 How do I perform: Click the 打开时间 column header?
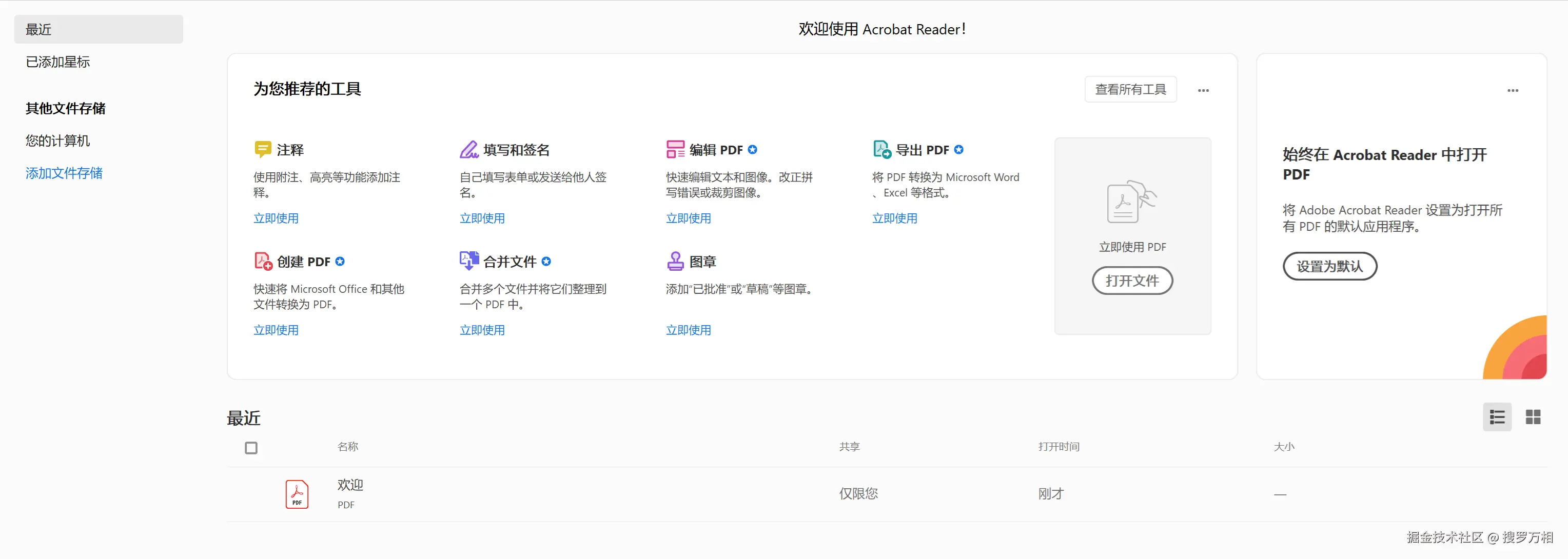[x=1059, y=447]
